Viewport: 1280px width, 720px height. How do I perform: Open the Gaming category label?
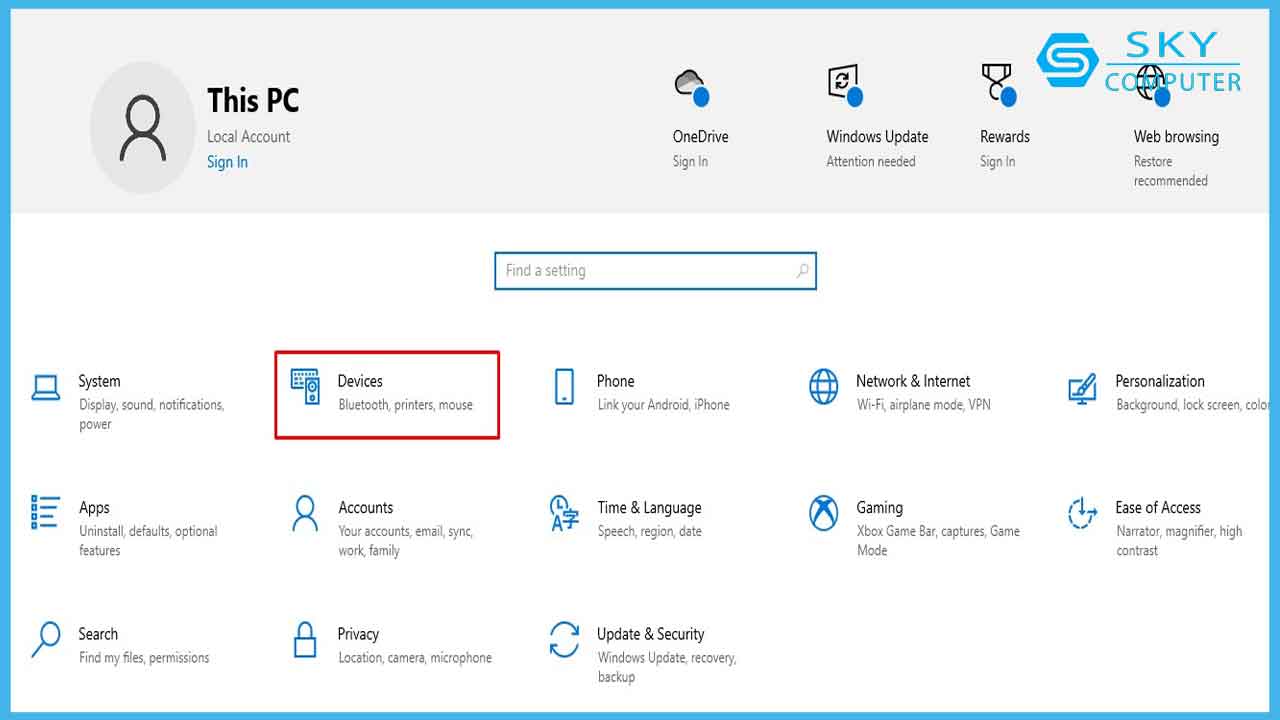pyautogui.click(x=879, y=508)
